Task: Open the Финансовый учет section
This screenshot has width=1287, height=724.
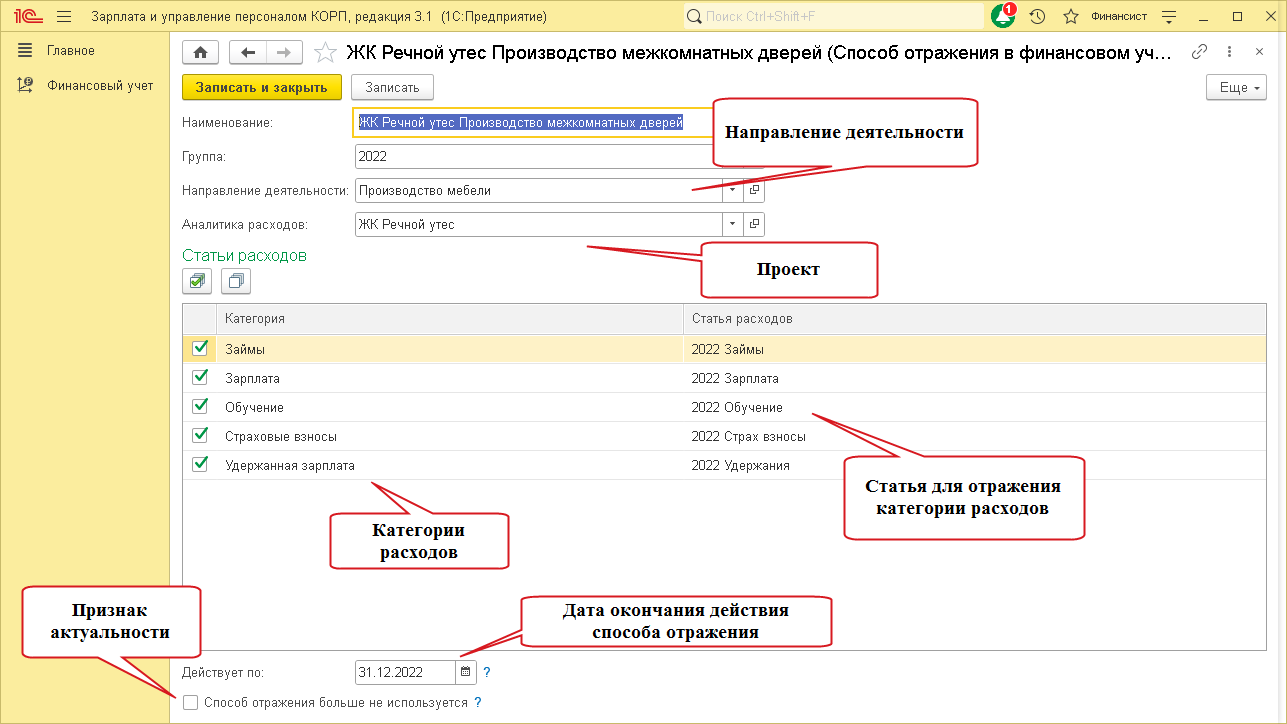Action: point(99,86)
